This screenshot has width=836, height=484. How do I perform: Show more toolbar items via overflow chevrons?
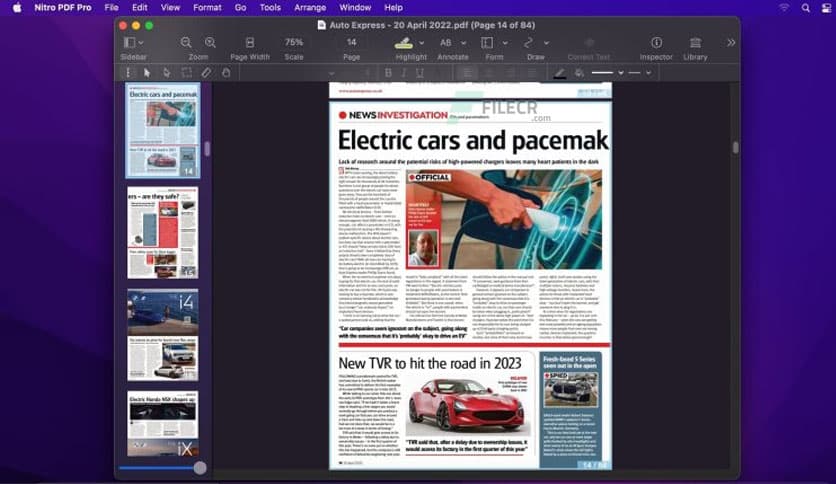(731, 43)
